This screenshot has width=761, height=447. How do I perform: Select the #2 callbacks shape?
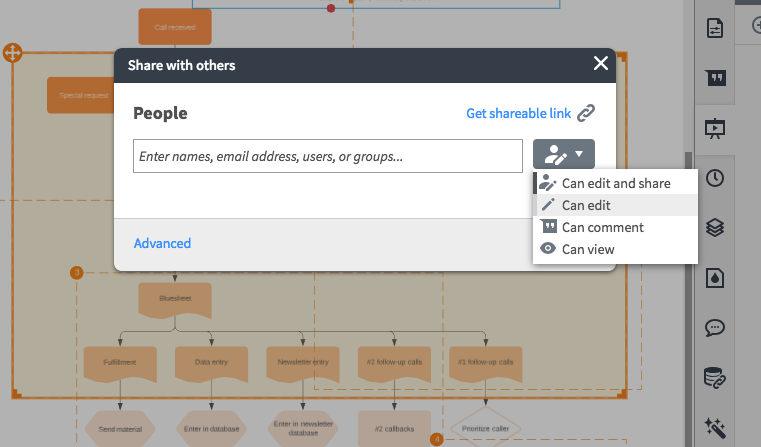[x=394, y=429]
